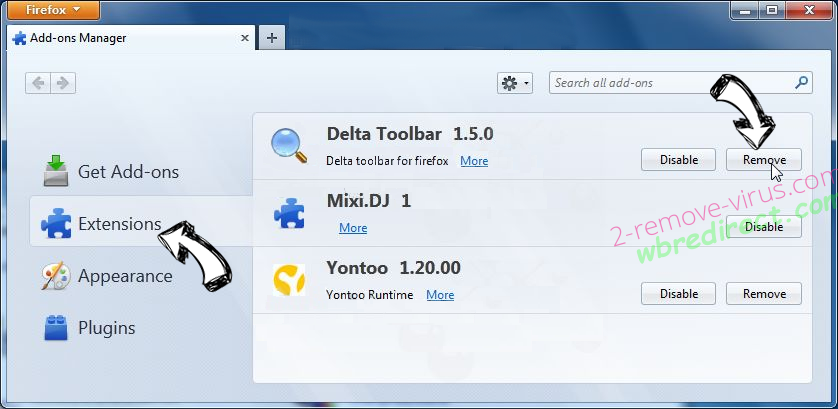
Task: Select the Extensions category
Action: [119, 224]
